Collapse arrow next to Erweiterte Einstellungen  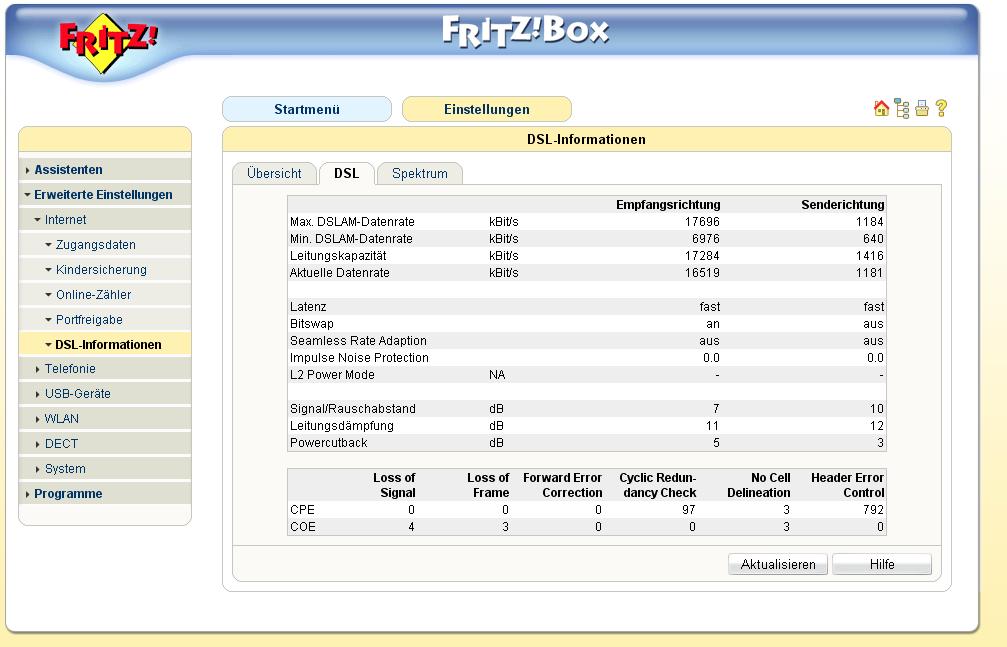click(x=28, y=195)
